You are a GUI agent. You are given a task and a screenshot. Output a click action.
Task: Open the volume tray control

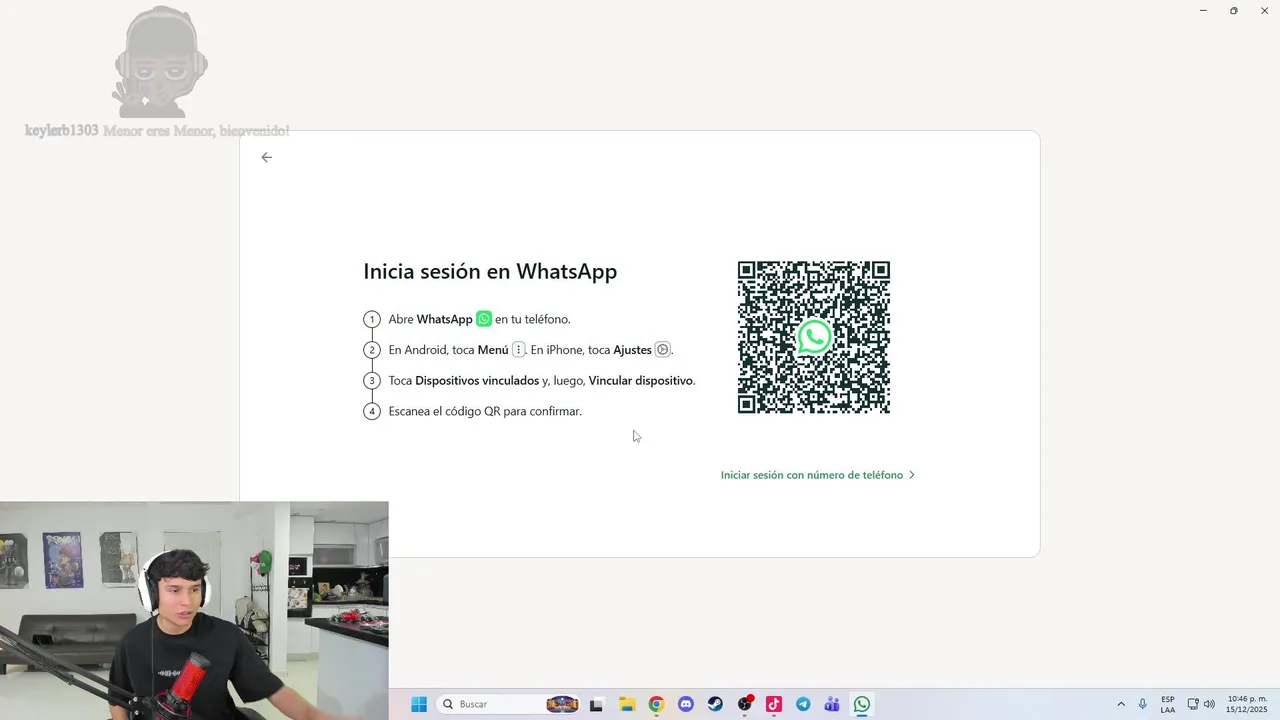coord(1209,704)
